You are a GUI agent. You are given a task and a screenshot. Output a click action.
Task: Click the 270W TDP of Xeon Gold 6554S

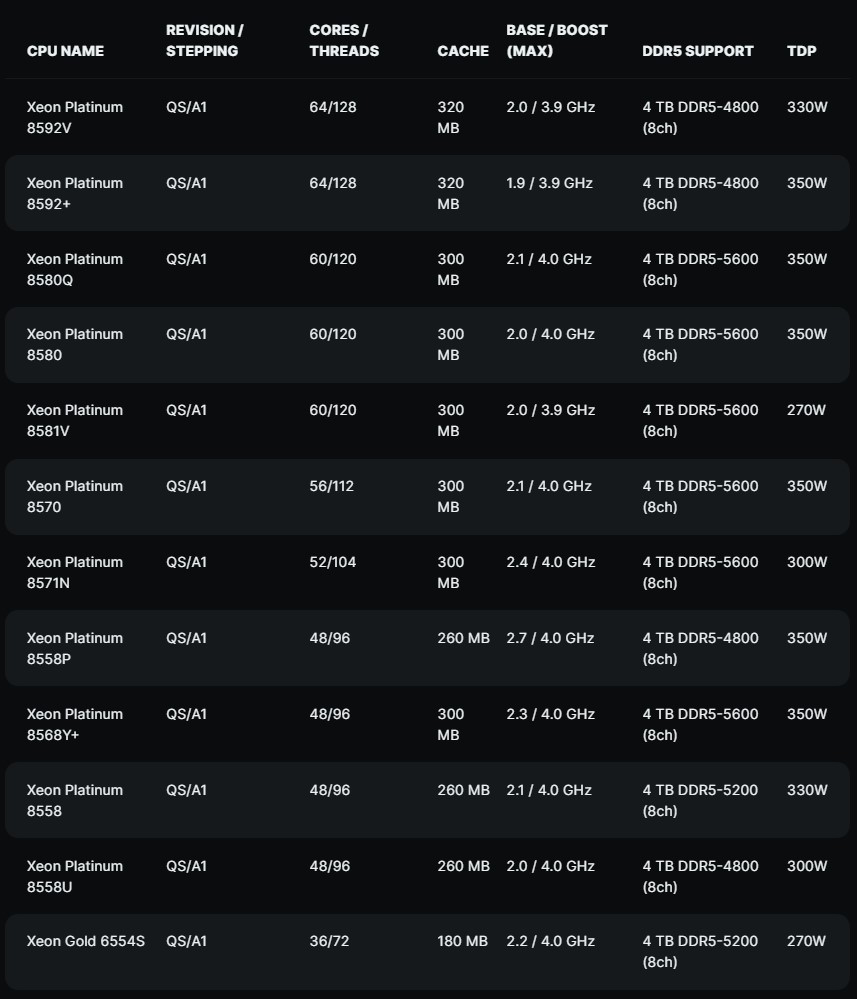click(806, 941)
